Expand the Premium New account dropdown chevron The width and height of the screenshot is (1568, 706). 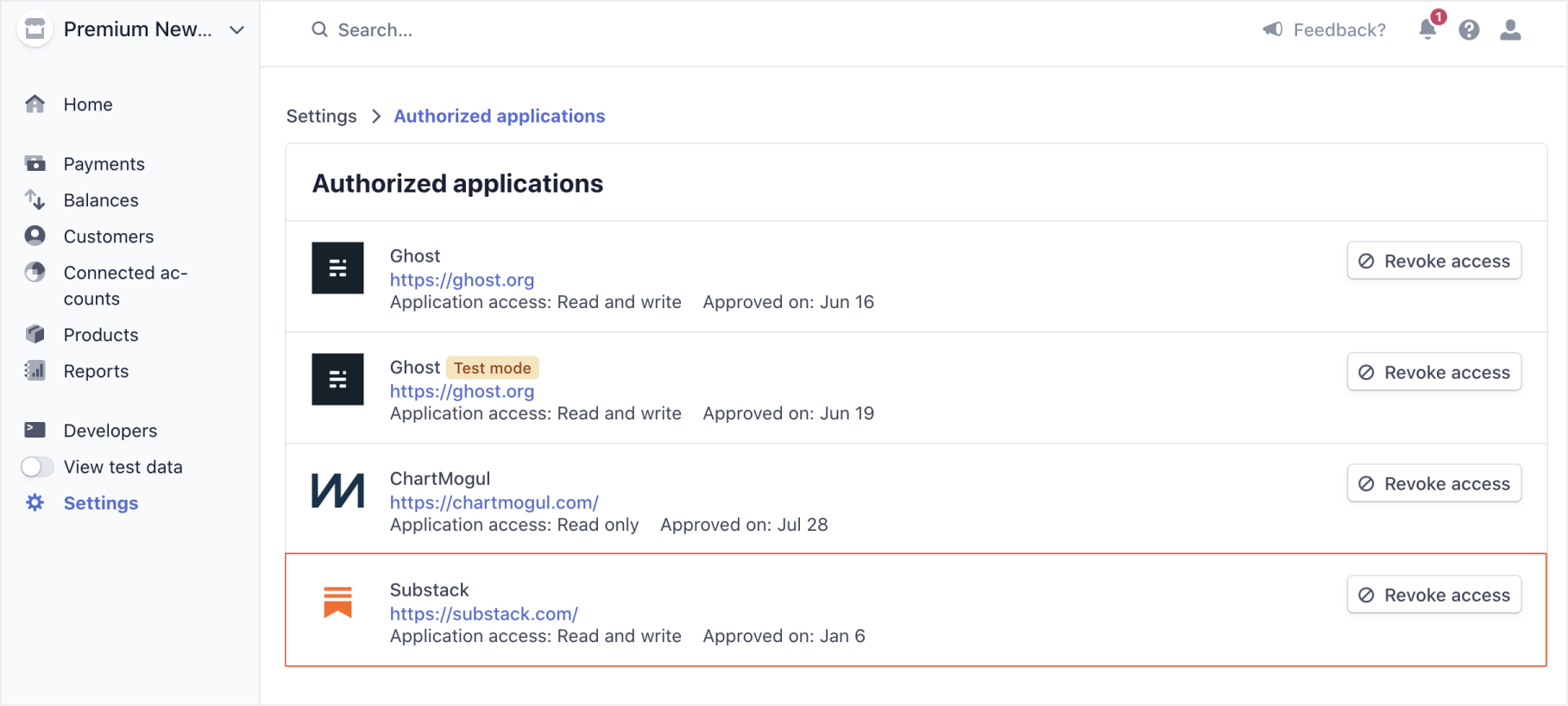(236, 30)
